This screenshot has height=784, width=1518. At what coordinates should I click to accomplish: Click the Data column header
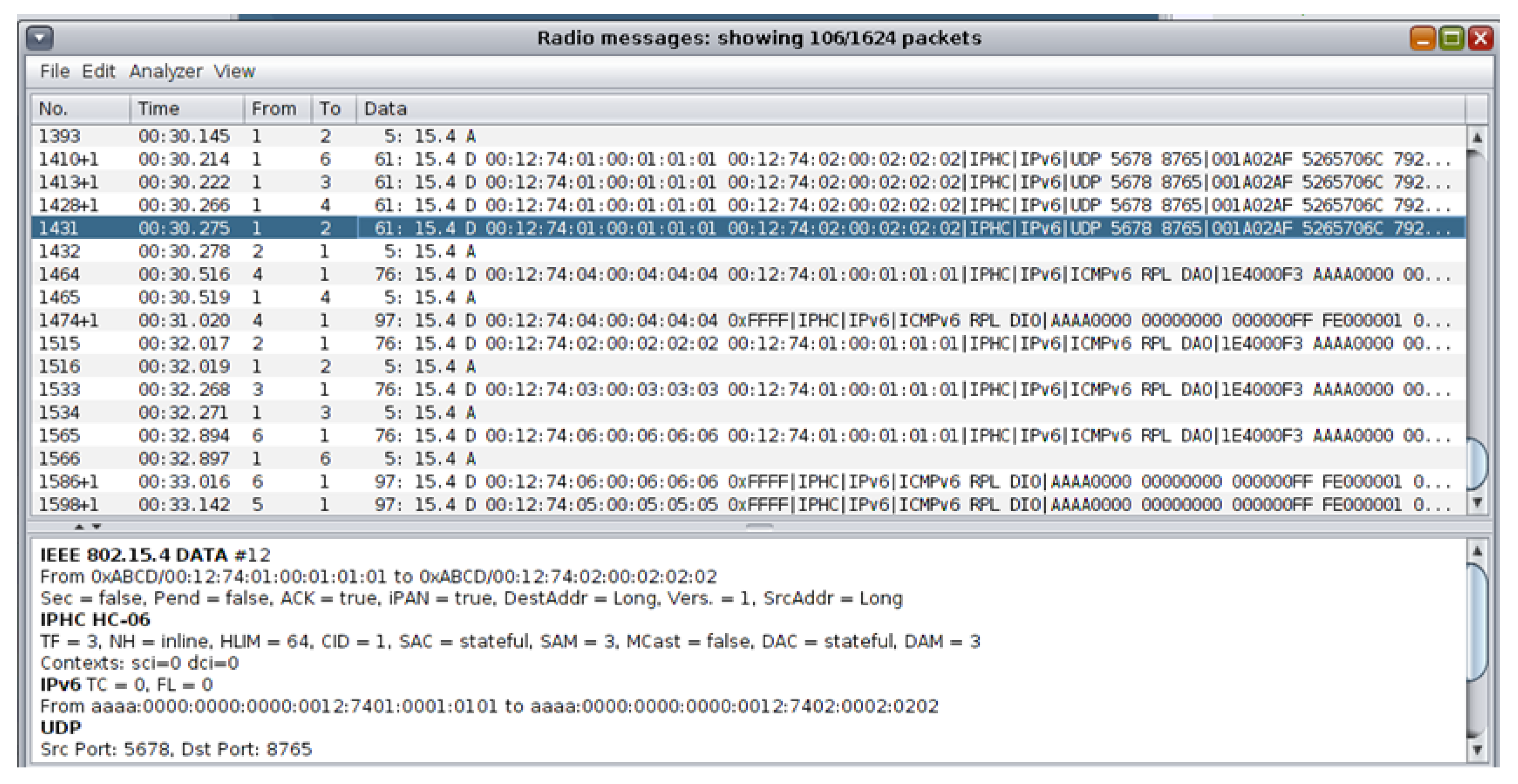(x=907, y=109)
